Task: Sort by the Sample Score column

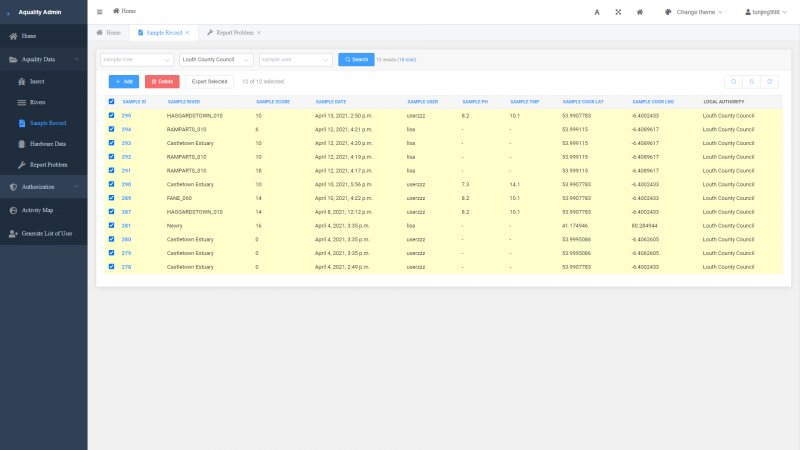Action: pyautogui.click(x=273, y=102)
